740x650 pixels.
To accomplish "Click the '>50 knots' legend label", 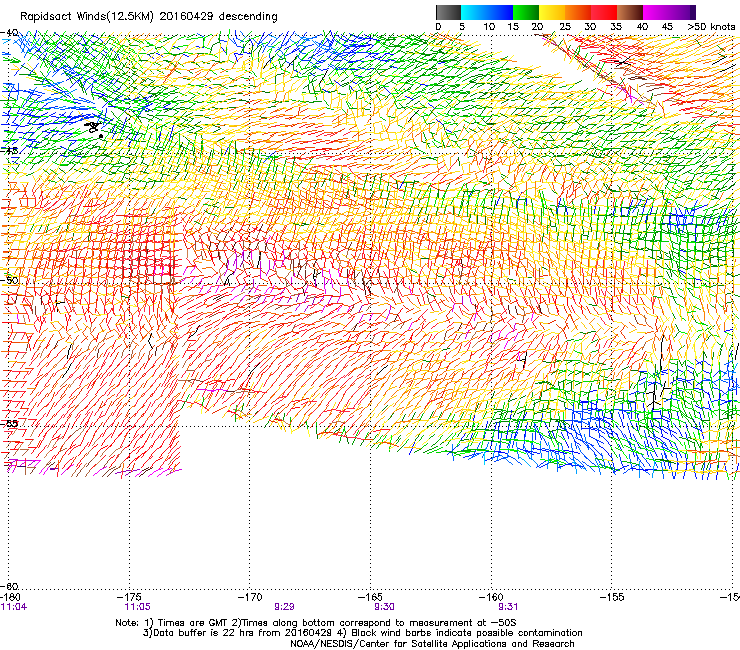I will [x=711, y=27].
